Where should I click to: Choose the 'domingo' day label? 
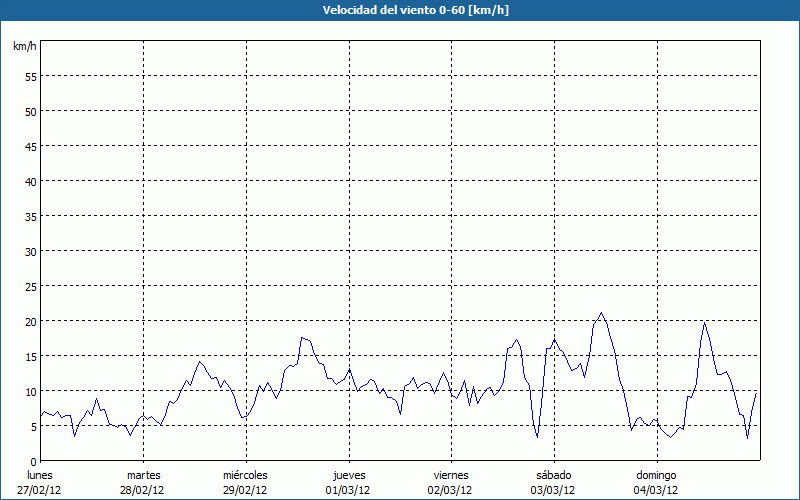tap(655, 475)
